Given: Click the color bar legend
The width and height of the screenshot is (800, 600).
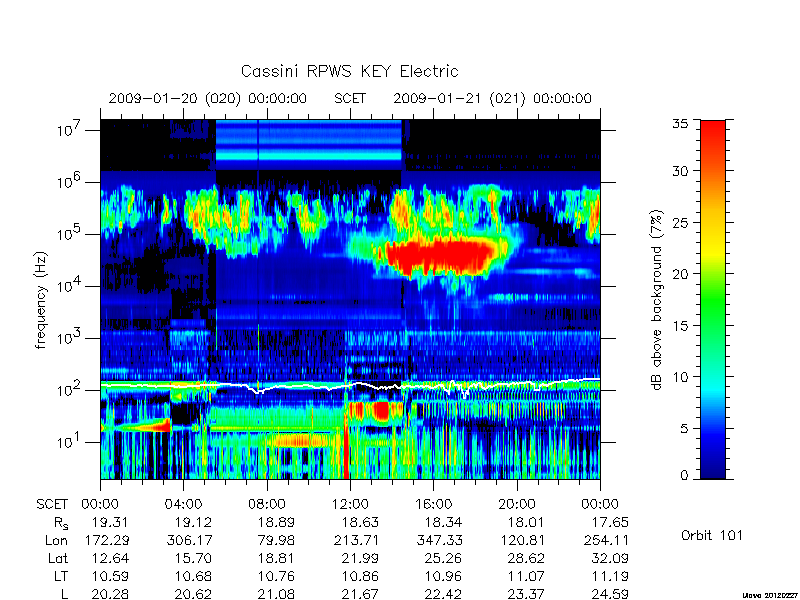Looking at the screenshot, I should [713, 299].
